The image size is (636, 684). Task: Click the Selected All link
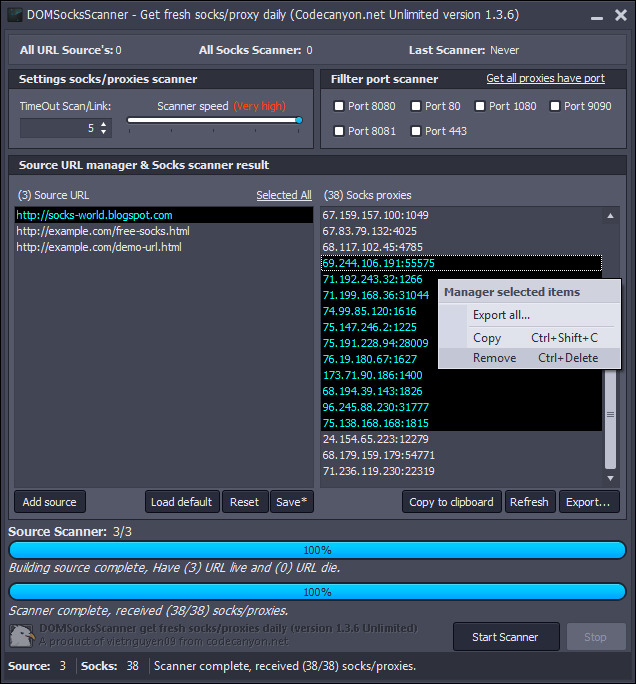[x=284, y=195]
